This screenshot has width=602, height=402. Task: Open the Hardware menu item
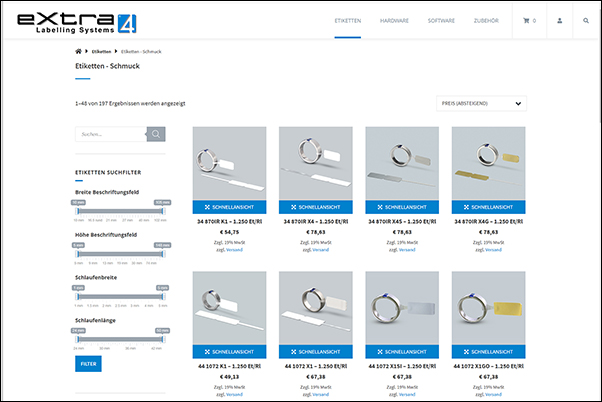(x=395, y=20)
